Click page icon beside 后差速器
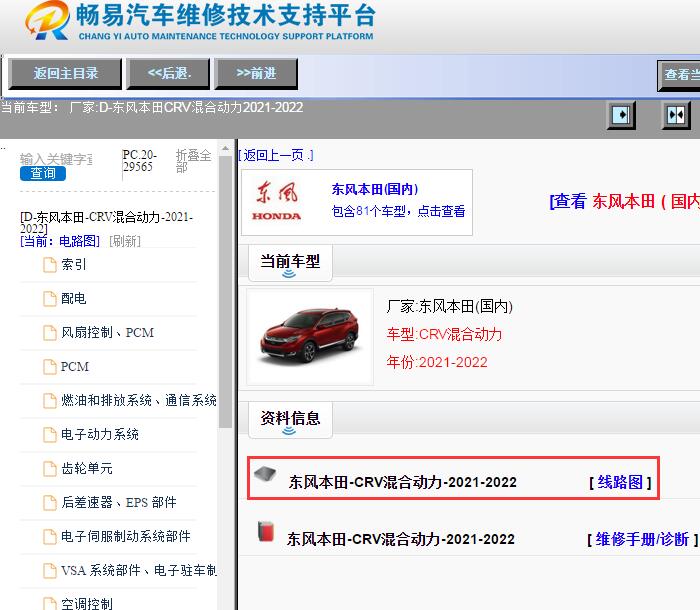Screen dimensions: 700x610 click(50, 502)
